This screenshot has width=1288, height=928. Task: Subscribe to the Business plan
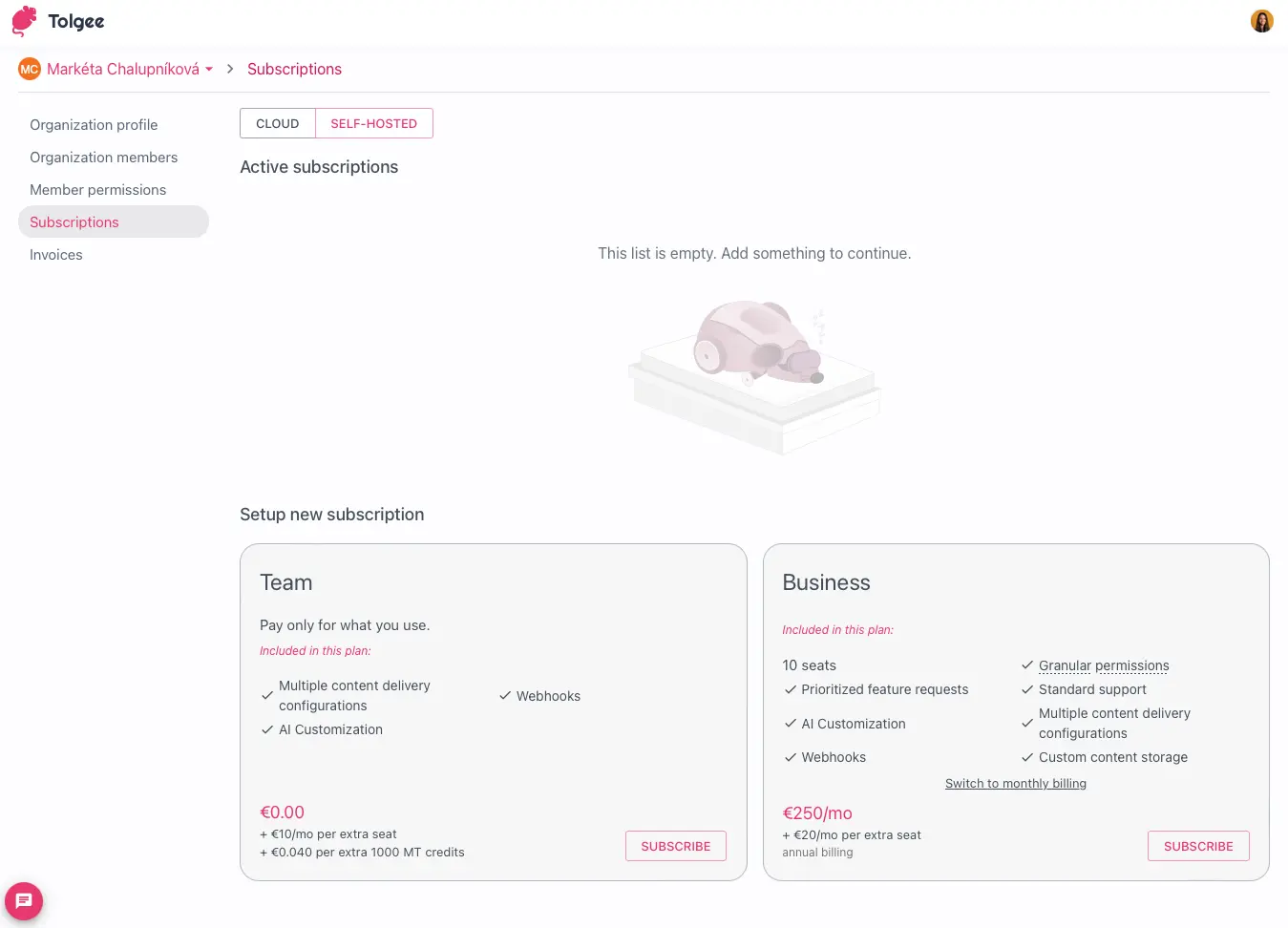[x=1198, y=846]
